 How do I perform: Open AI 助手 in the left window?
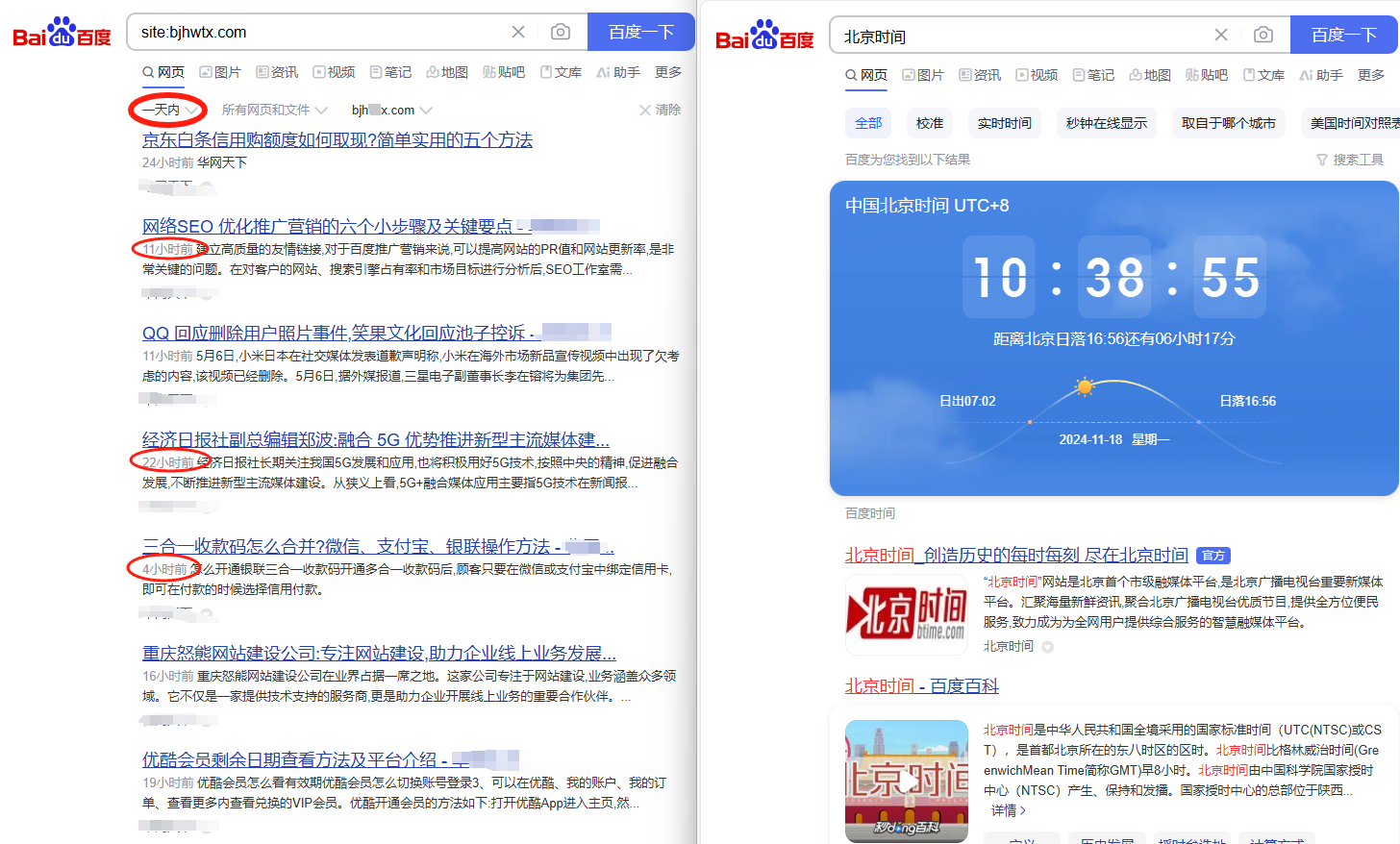[618, 72]
